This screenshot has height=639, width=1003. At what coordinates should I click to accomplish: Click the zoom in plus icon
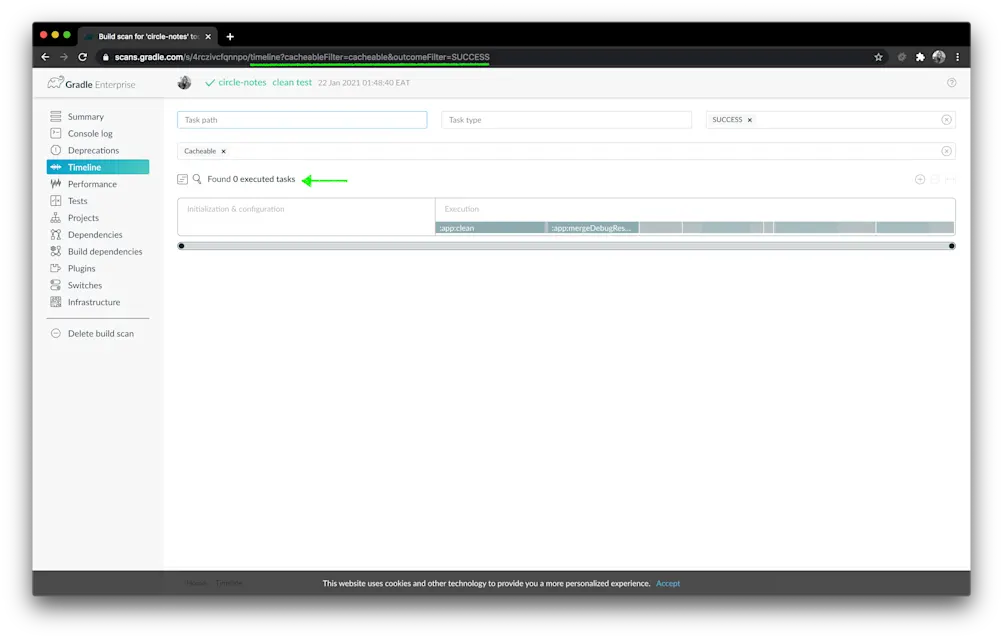pyautogui.click(x=920, y=180)
